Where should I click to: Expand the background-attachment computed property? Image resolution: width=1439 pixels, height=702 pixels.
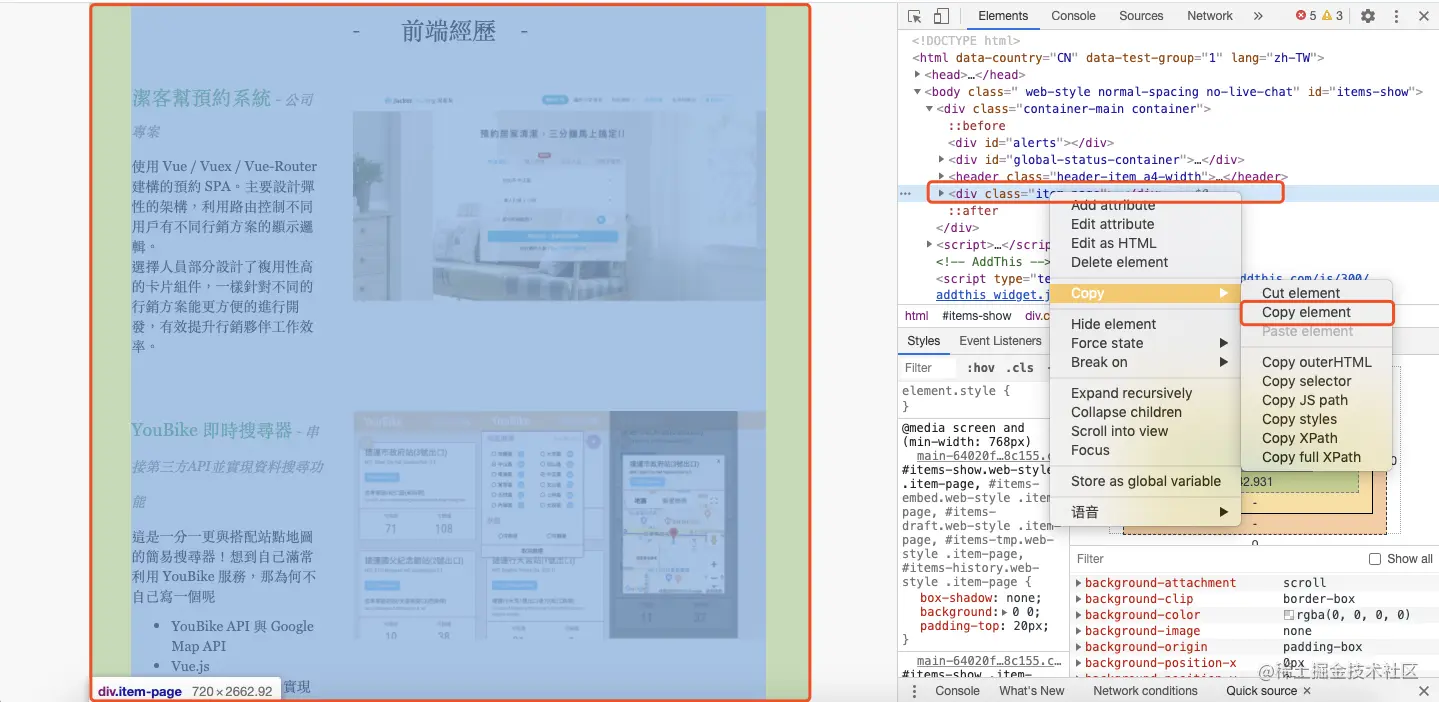(x=1078, y=583)
